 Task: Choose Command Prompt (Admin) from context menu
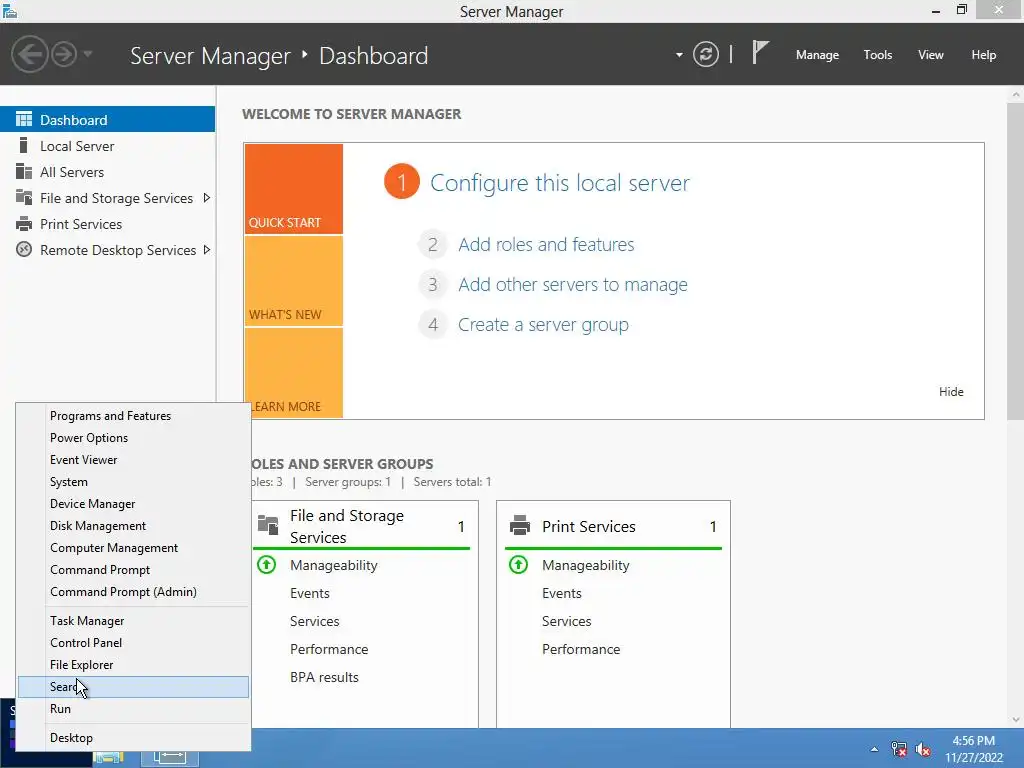click(133, 592)
